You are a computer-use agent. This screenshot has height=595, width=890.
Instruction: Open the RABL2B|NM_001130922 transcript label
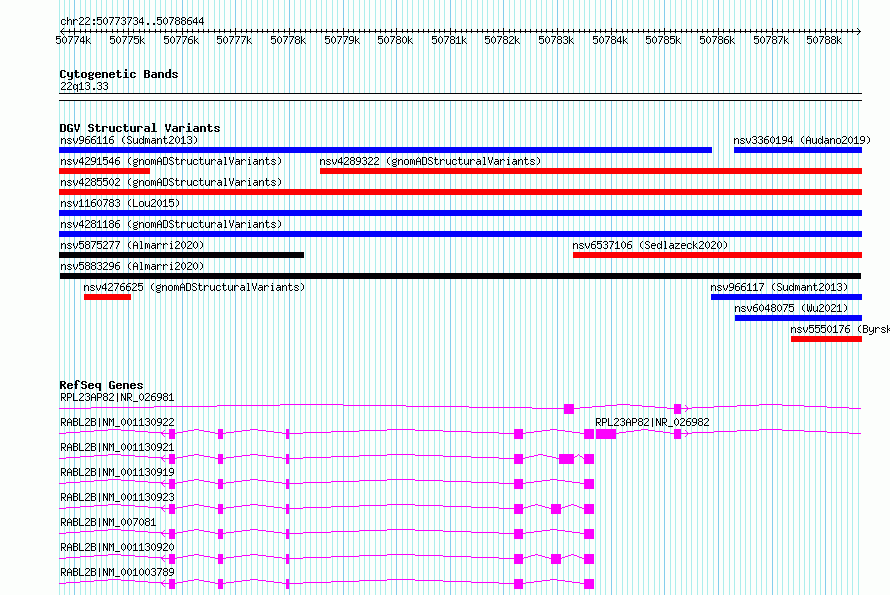tap(117, 422)
